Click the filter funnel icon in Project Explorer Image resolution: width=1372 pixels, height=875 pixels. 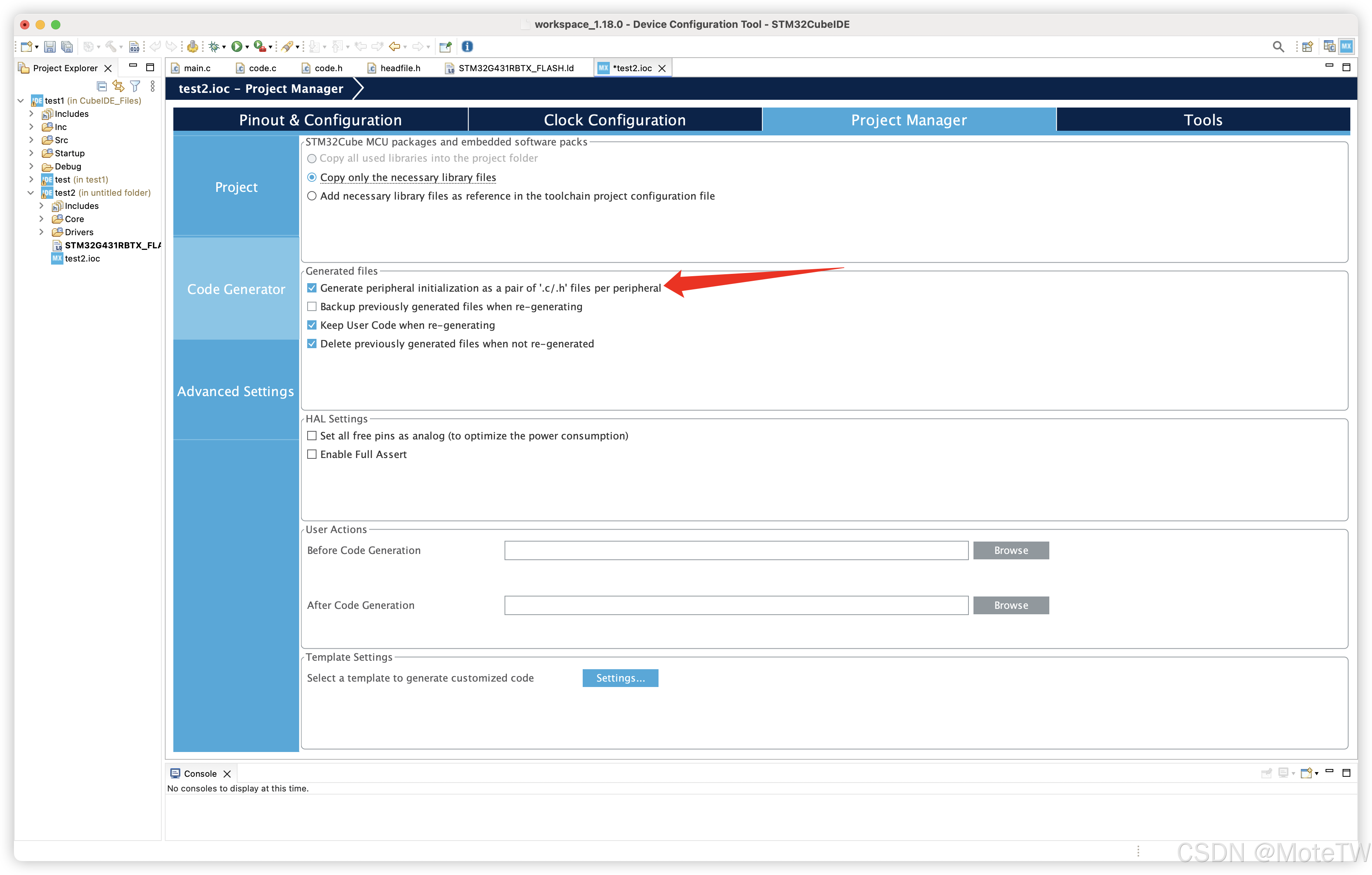coord(135,86)
